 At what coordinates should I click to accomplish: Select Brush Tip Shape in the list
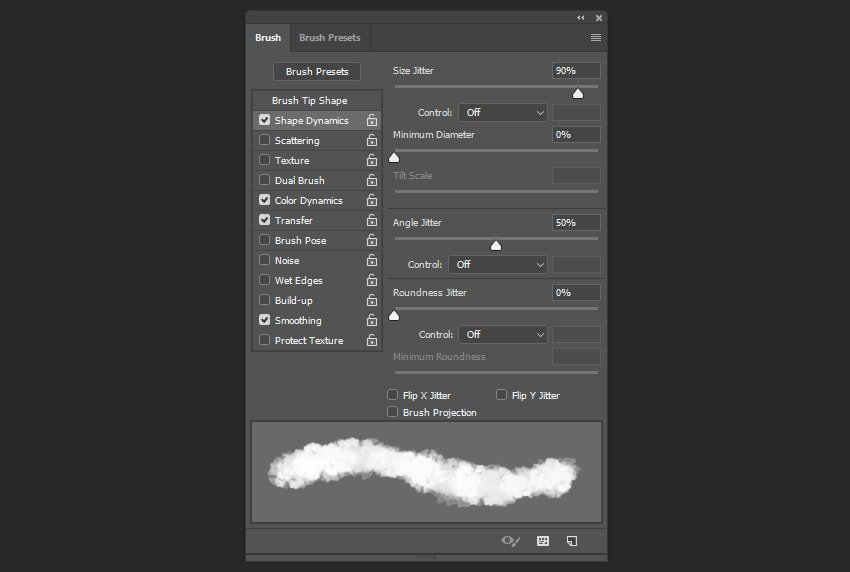(x=310, y=101)
